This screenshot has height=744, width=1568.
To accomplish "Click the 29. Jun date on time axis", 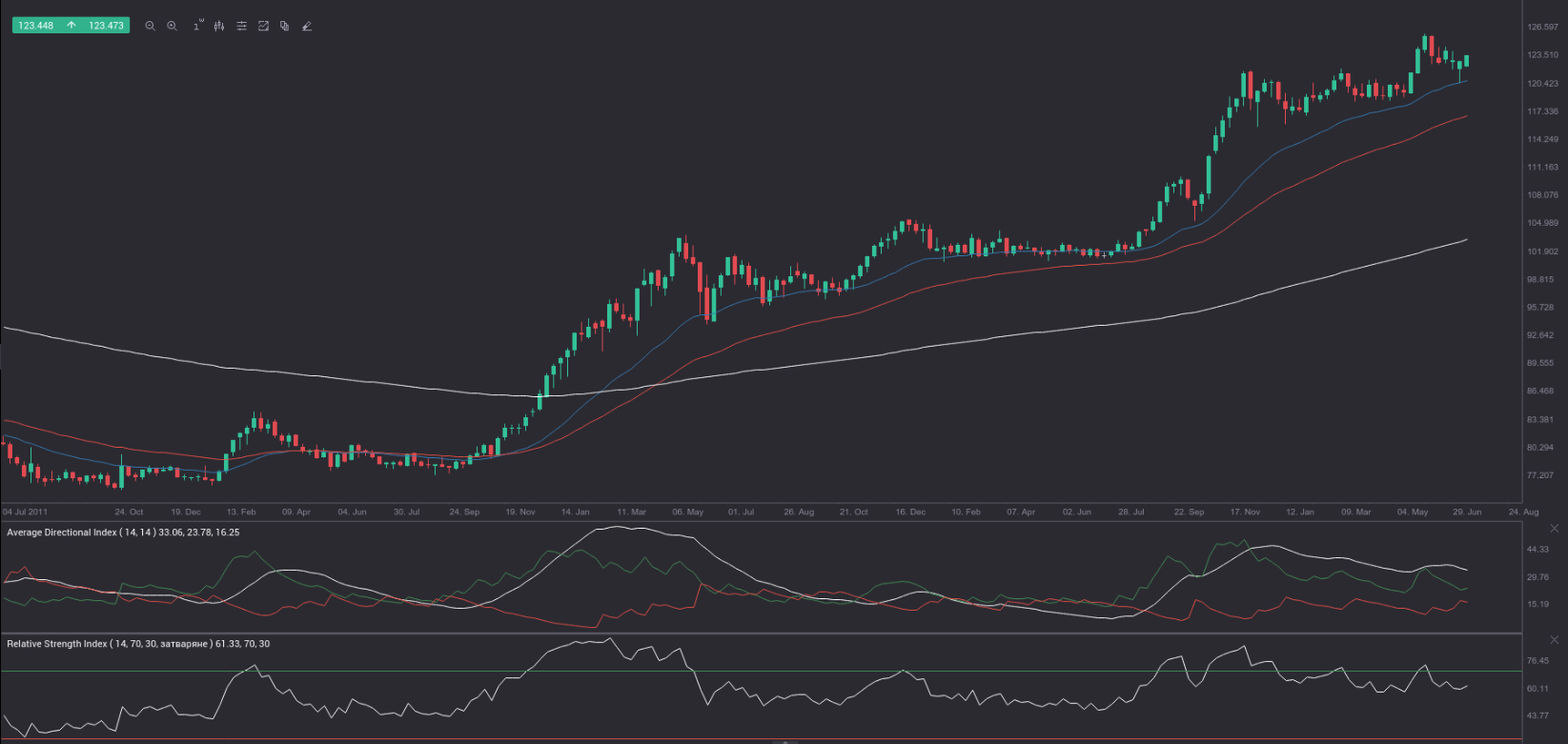I will [x=1467, y=513].
